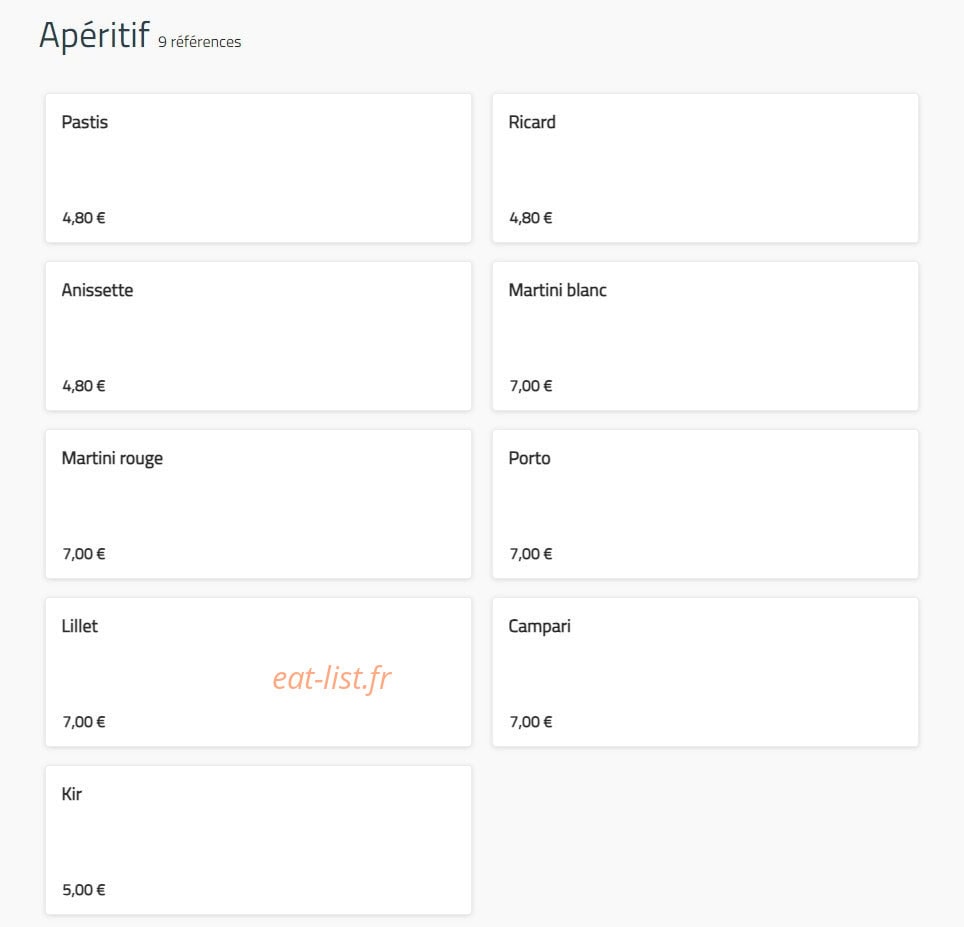964x927 pixels.
Task: Click the Apéritif section heading
Action: [94, 35]
